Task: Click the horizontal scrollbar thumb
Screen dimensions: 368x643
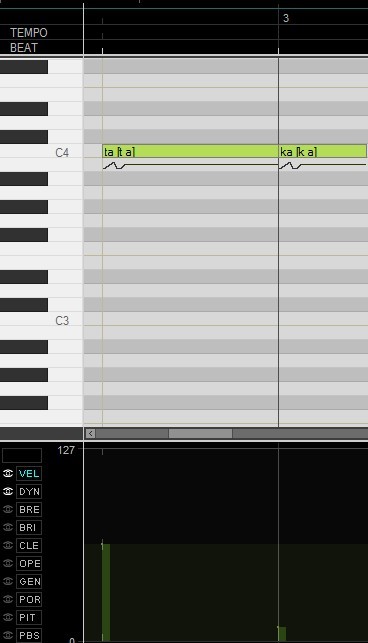Action: point(200,433)
